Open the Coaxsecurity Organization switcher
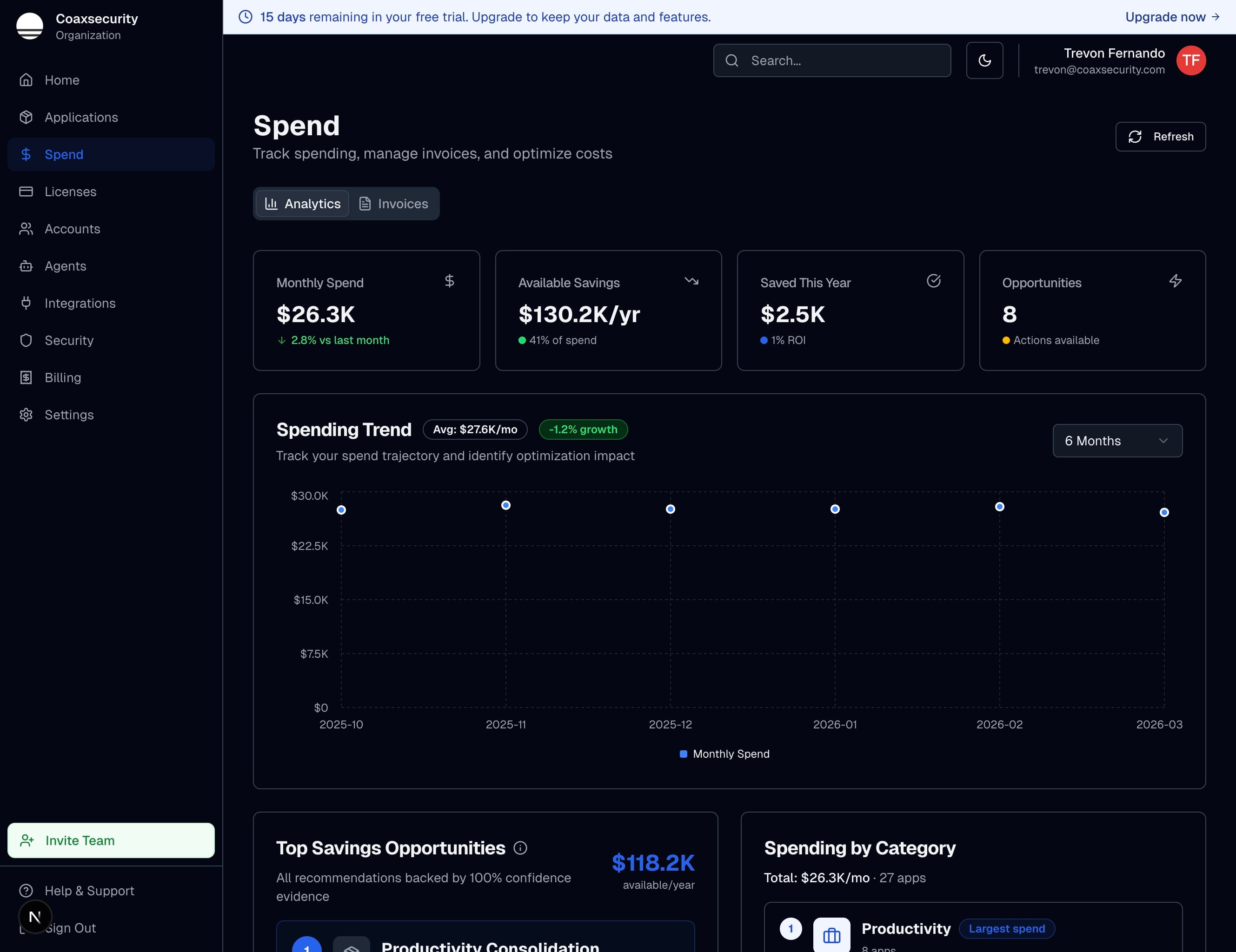 (x=97, y=26)
